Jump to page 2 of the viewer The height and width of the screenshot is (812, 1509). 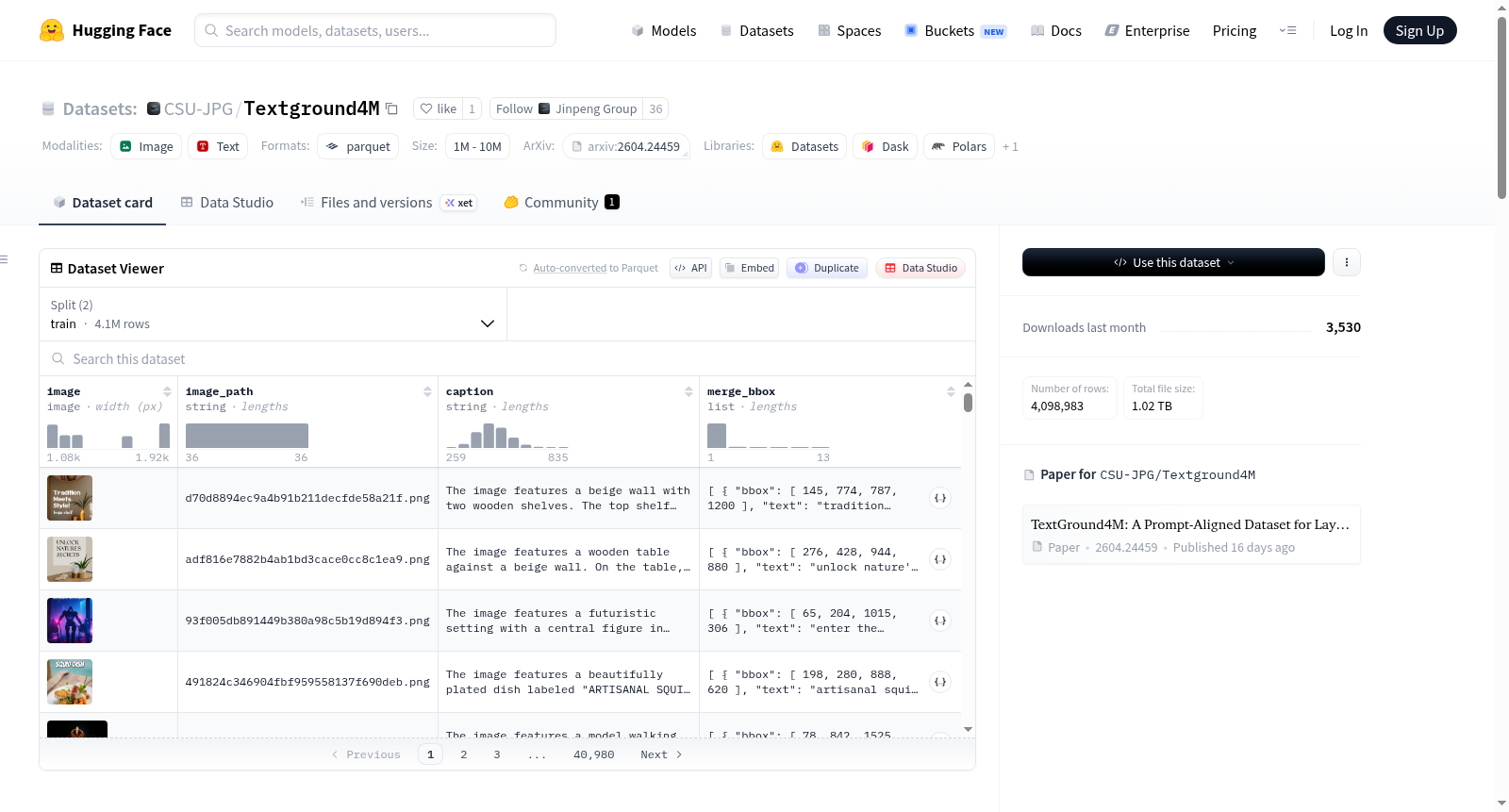coord(464,754)
